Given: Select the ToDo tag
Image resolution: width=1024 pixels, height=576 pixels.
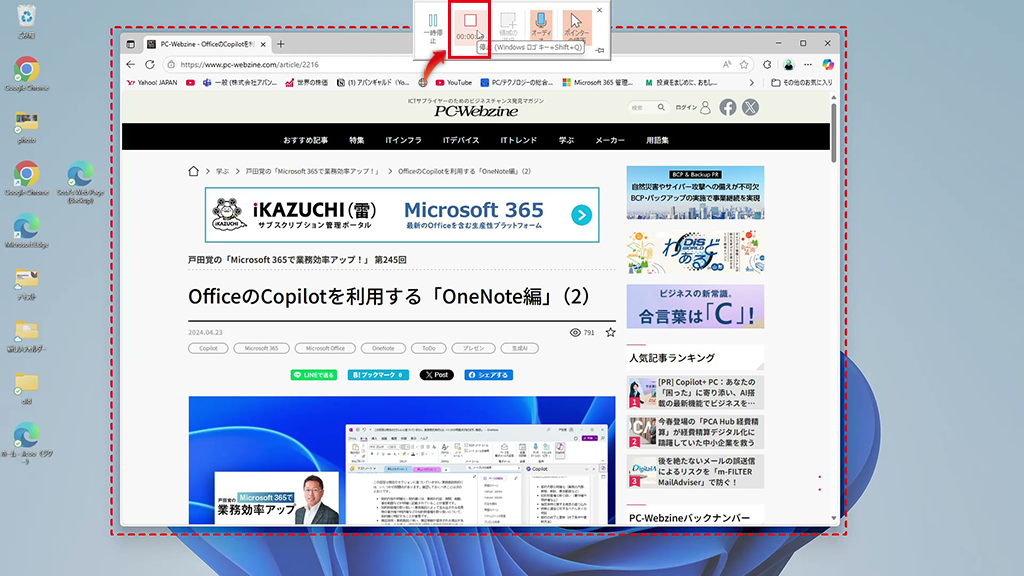Looking at the screenshot, I should (428, 349).
